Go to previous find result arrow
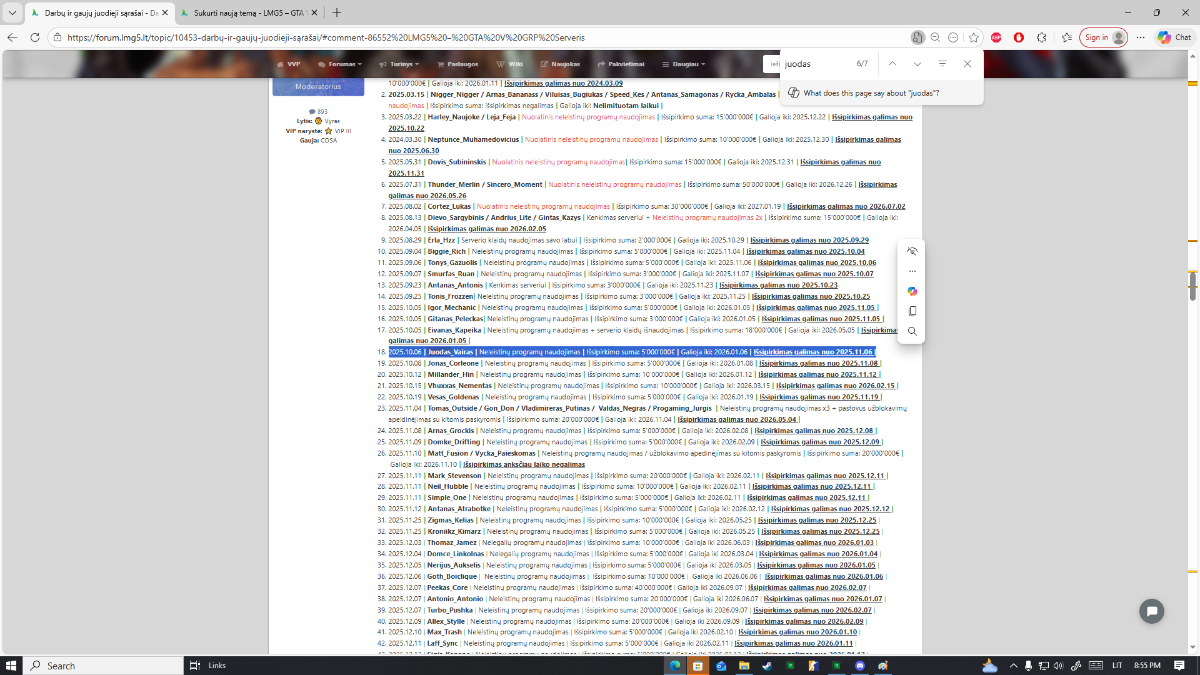The image size is (1200, 675). pos(892,63)
